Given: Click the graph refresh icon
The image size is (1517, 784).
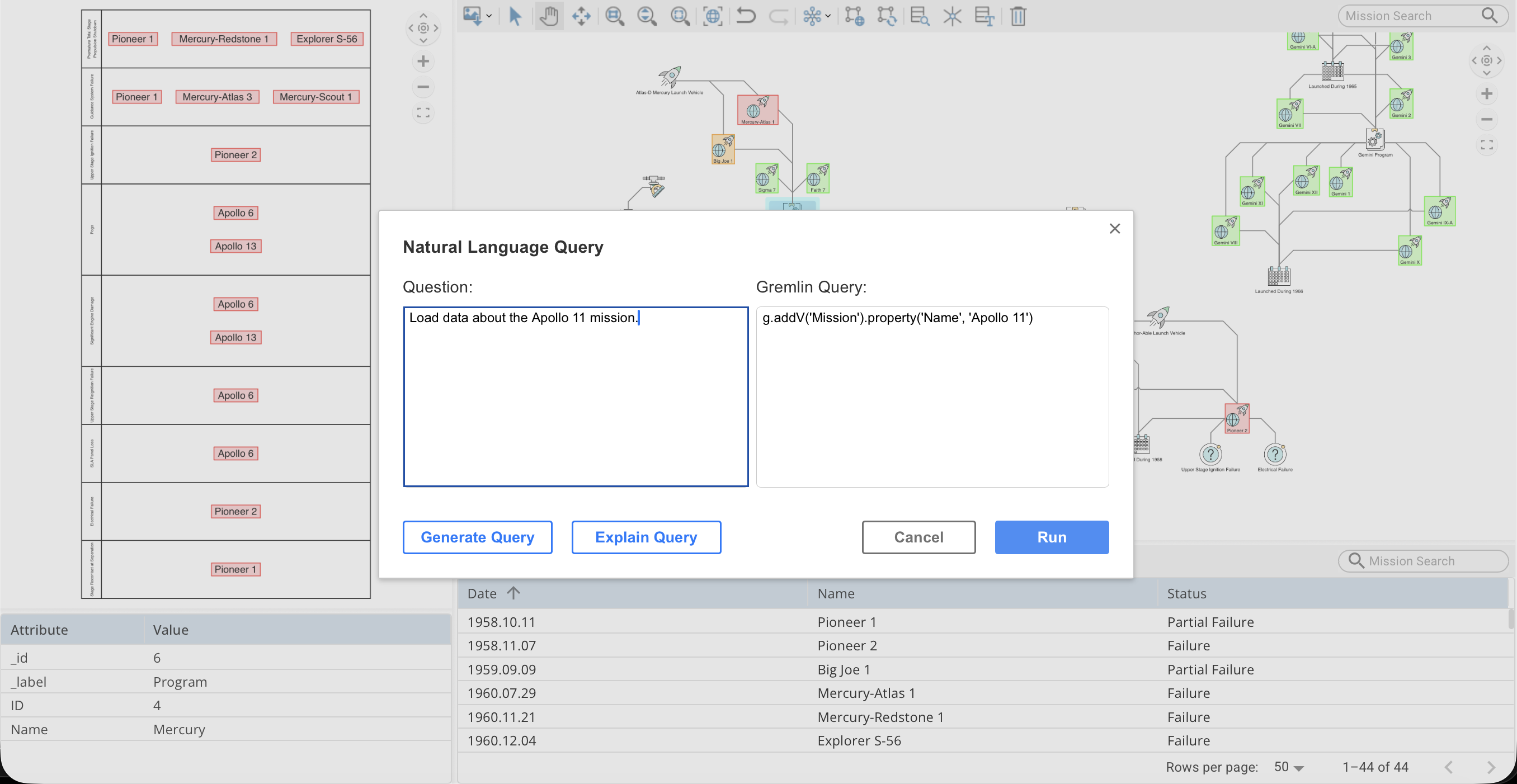Looking at the screenshot, I should (887, 16).
